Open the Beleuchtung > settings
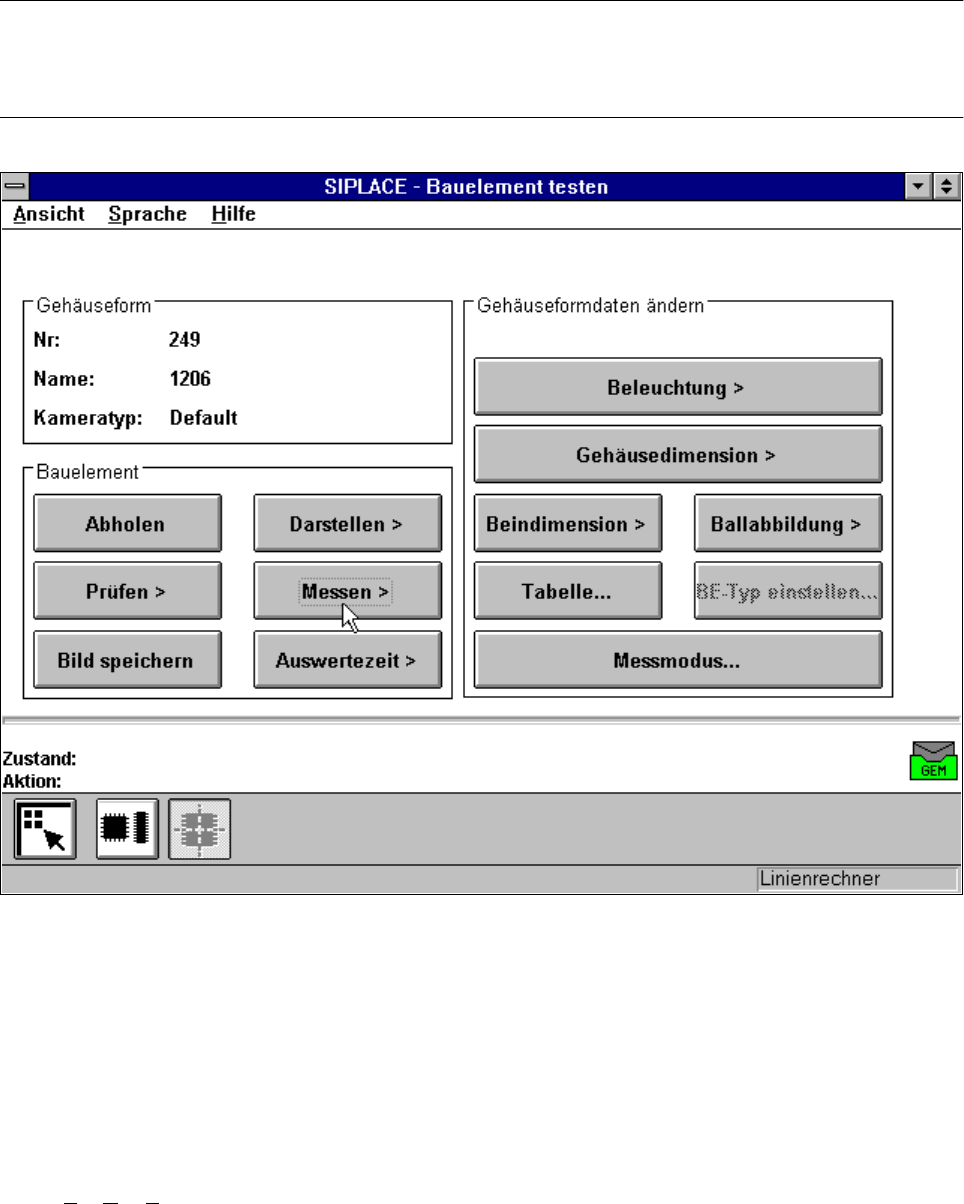This screenshot has height=1204, width=964. click(677, 386)
